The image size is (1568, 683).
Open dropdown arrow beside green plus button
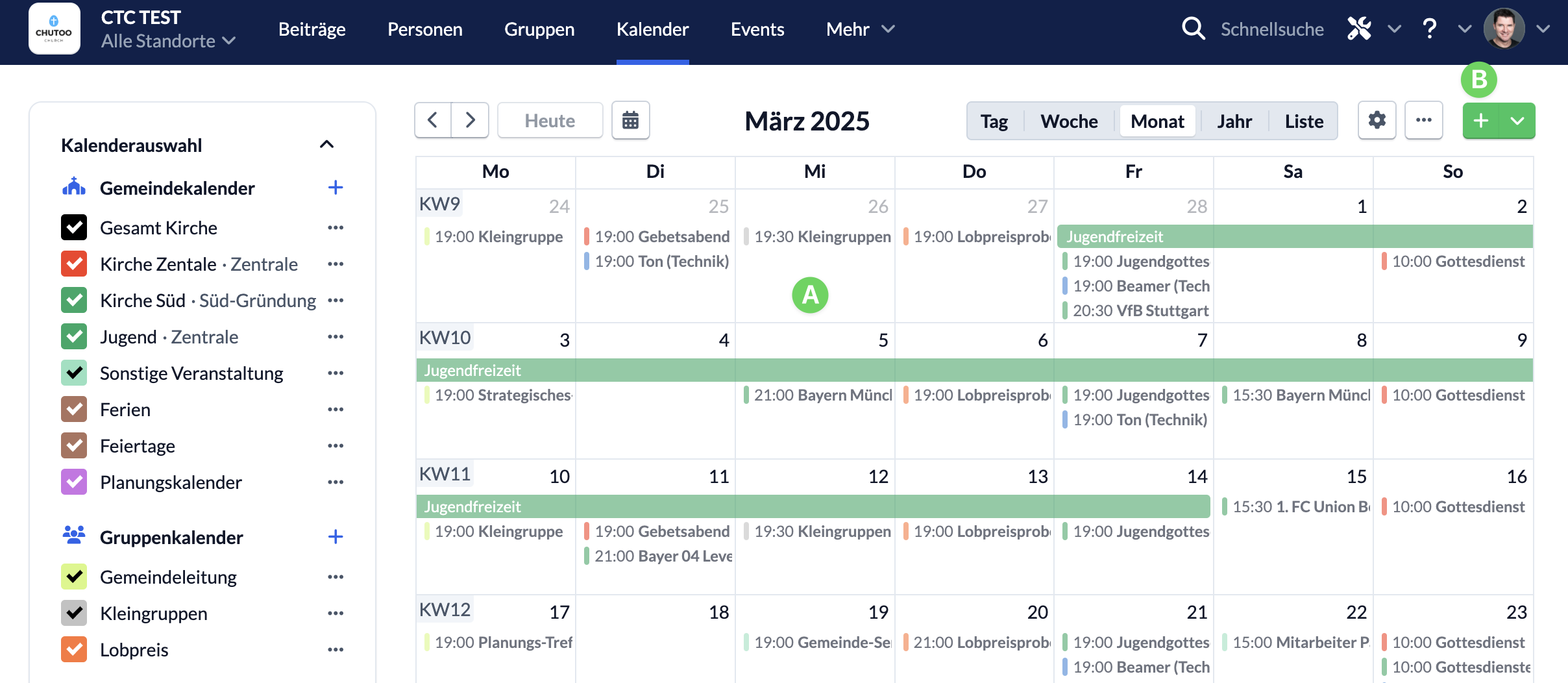1517,121
